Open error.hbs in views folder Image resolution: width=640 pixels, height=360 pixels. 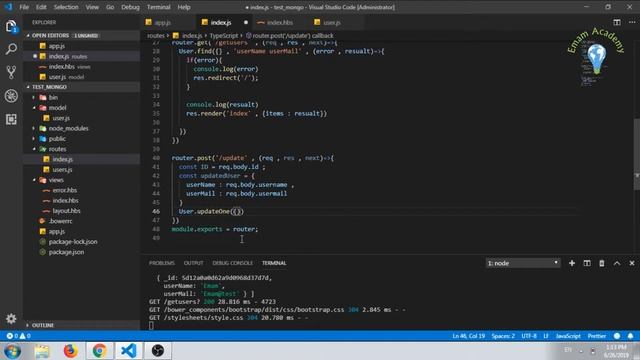pyautogui.click(x=82, y=190)
